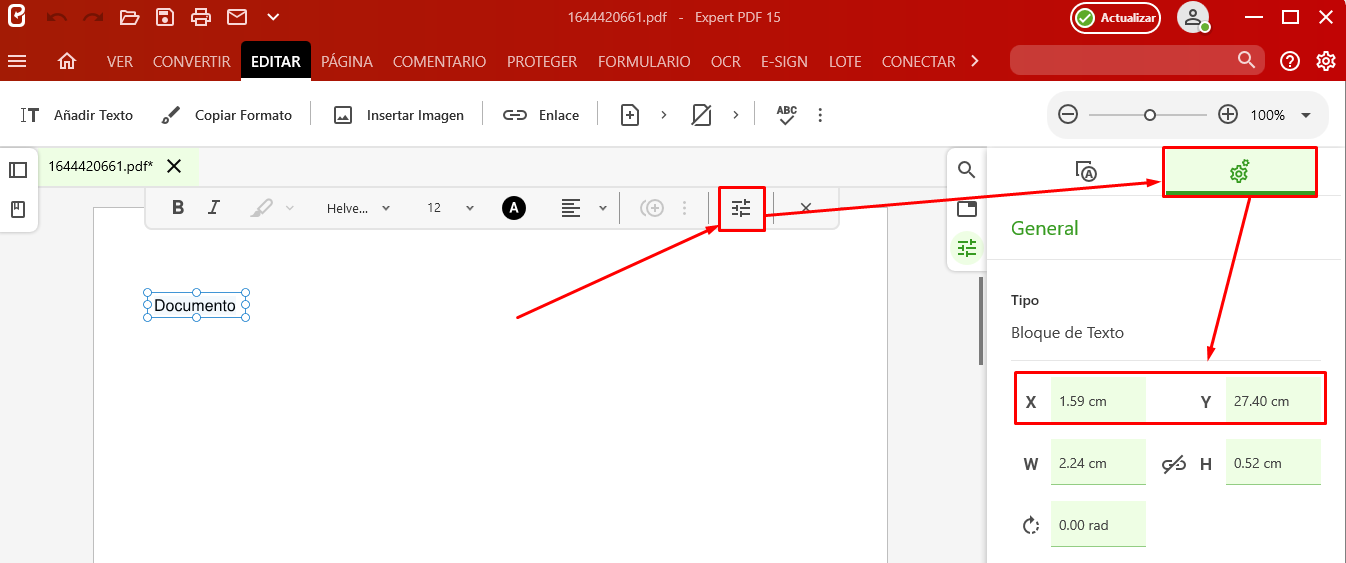Send the PDF by email envelope icon
Image resolution: width=1346 pixels, height=563 pixels.
(237, 17)
